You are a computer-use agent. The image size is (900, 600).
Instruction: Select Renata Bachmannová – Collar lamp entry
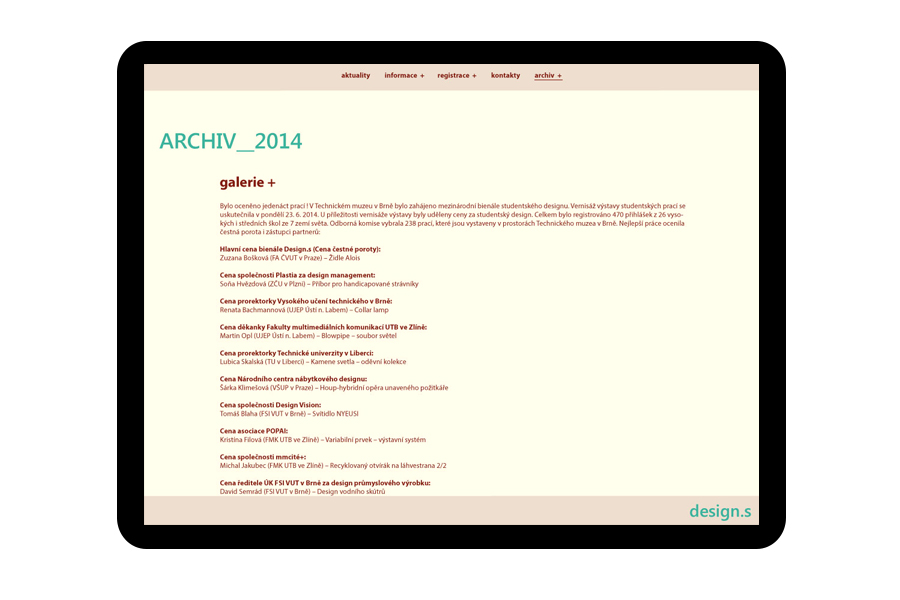point(304,310)
